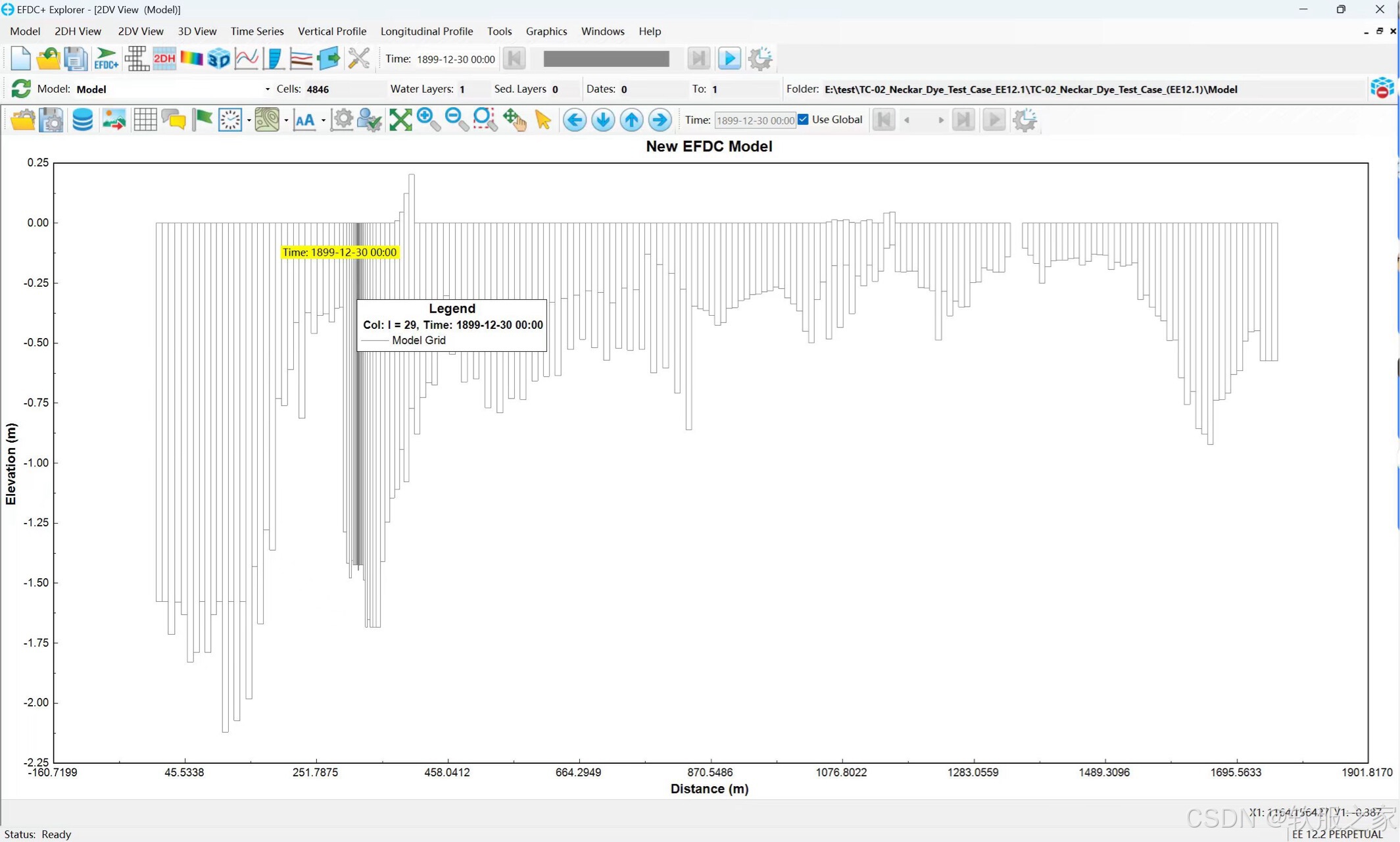Click the yellow Time label on chart
Screen dimensions: 1400x842
click(339, 252)
